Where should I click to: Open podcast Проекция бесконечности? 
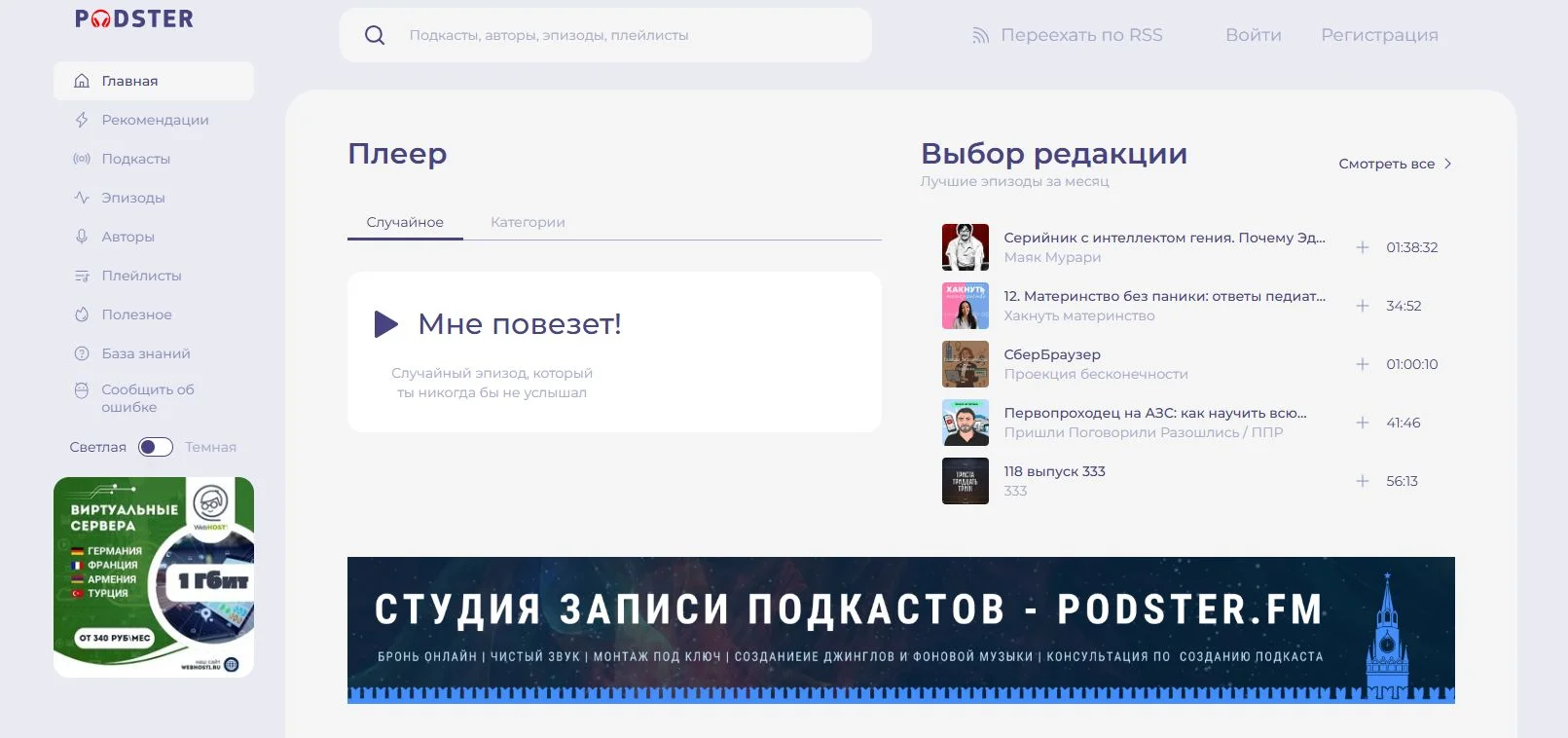pos(1096,374)
